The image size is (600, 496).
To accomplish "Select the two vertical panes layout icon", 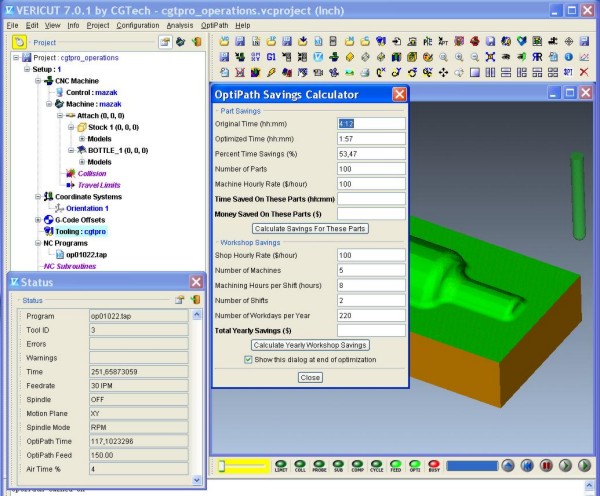I will (x=490, y=72).
